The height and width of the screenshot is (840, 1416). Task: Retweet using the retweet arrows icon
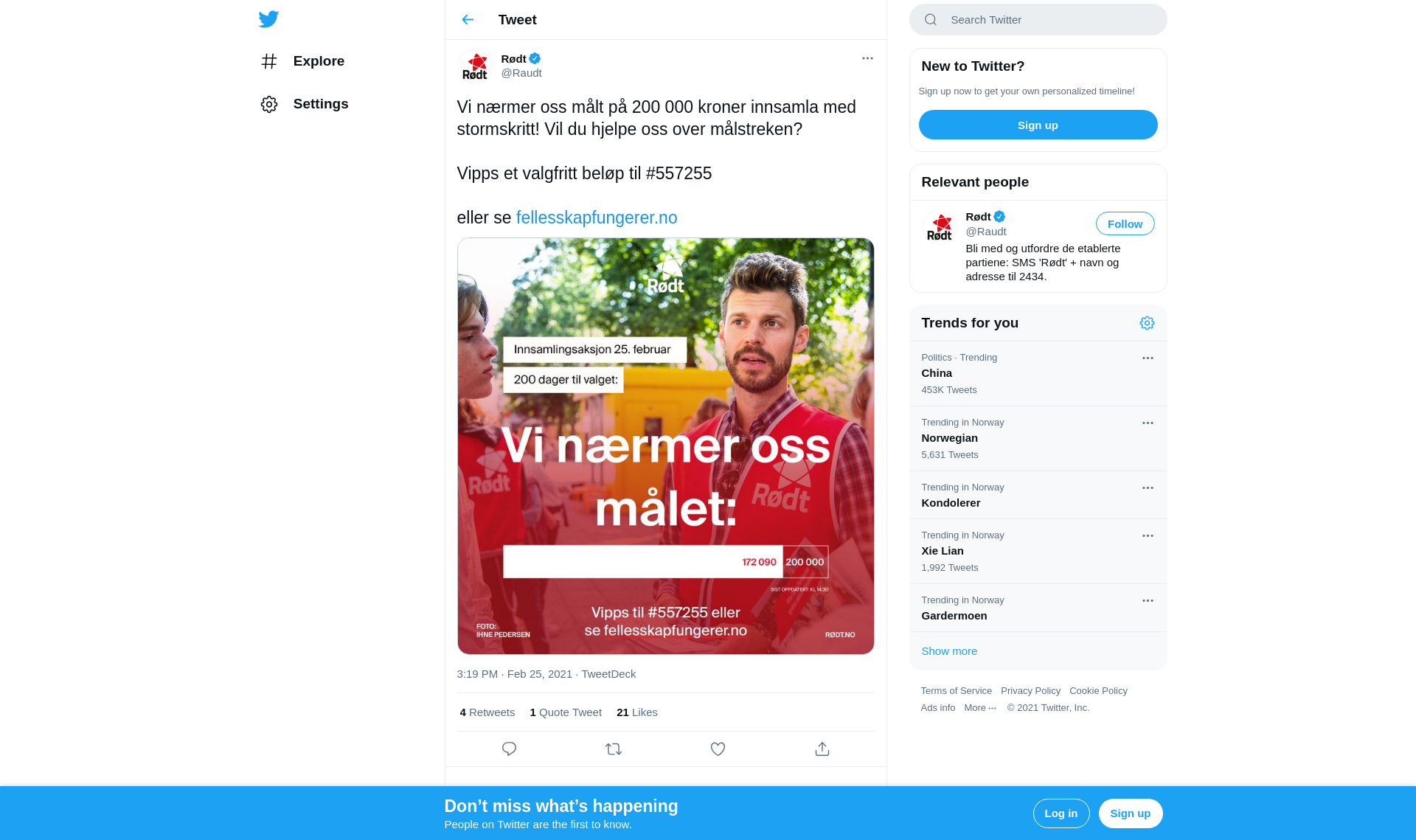614,749
